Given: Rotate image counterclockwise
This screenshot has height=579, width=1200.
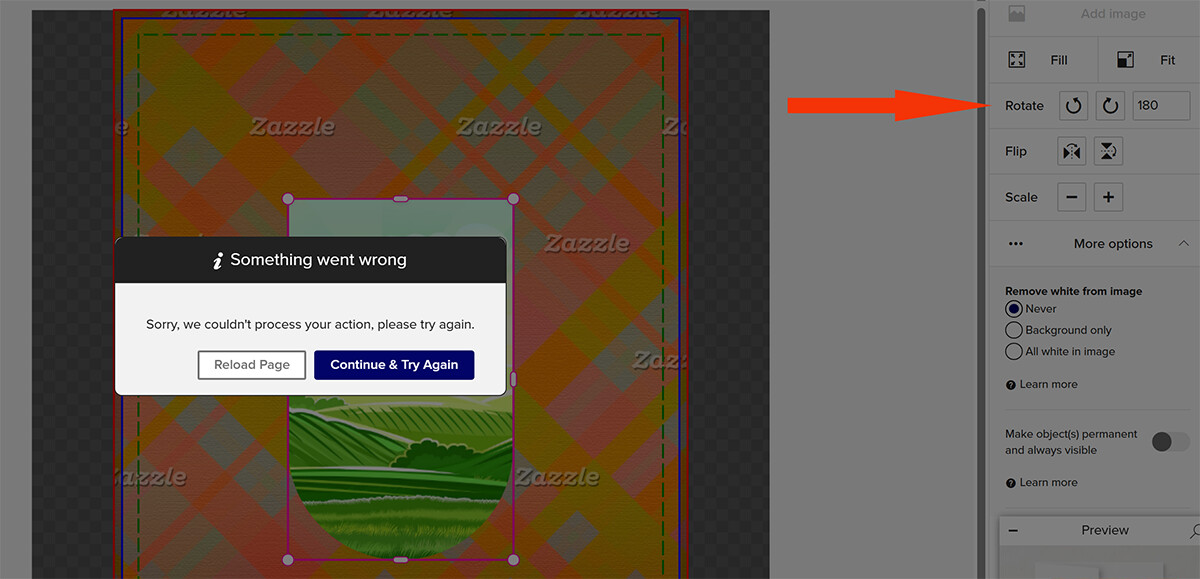Looking at the screenshot, I should 1073,106.
